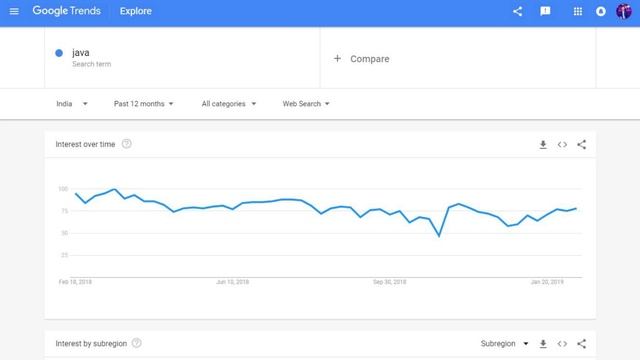
Task: Open help for Interest by subregion
Action: [x=137, y=343]
